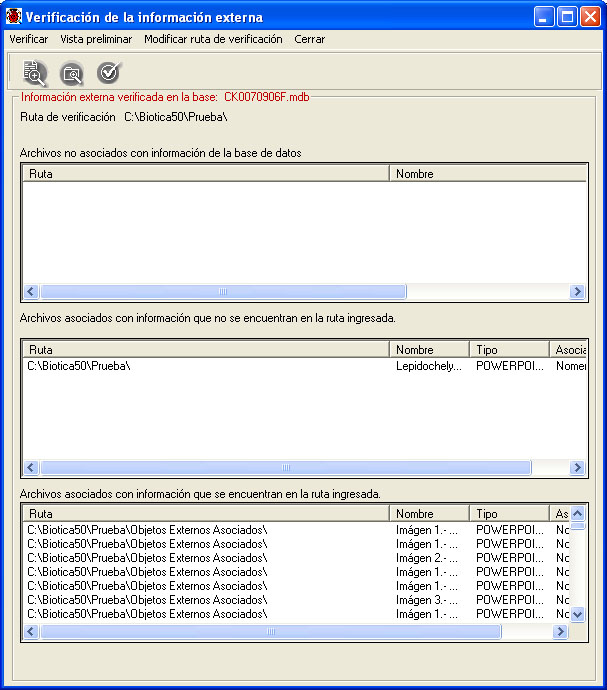
Task: Close the Verificación de la información externa window
Action: tap(590, 17)
